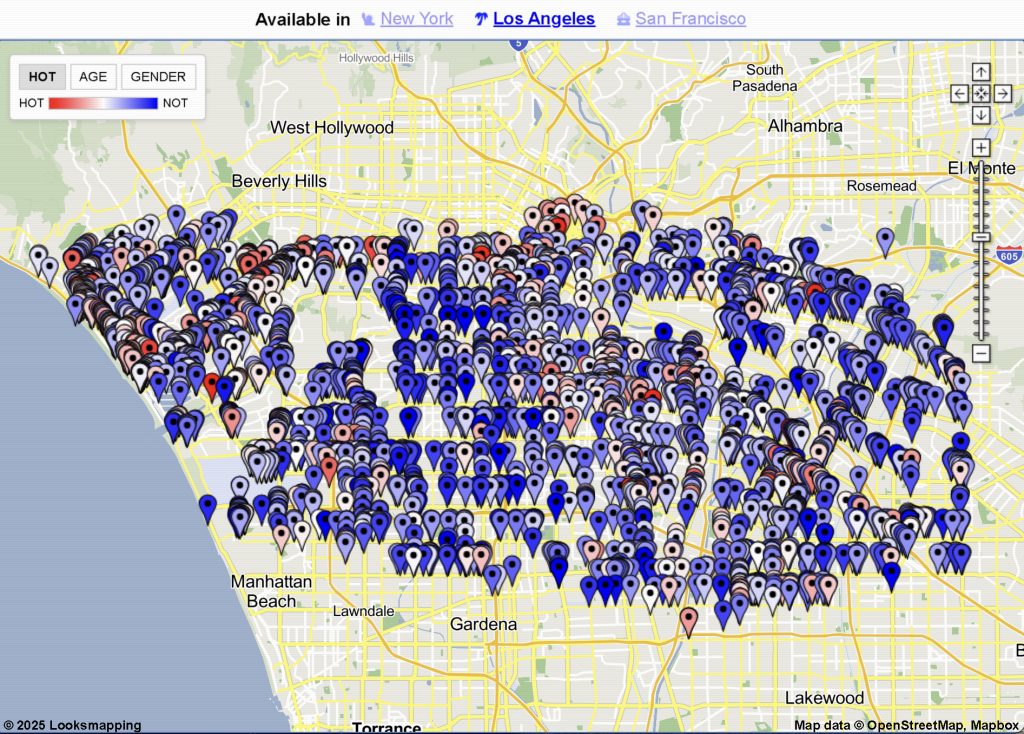
Task: Click the lone pin near Interstate 605 shield
Action: [x=885, y=242]
